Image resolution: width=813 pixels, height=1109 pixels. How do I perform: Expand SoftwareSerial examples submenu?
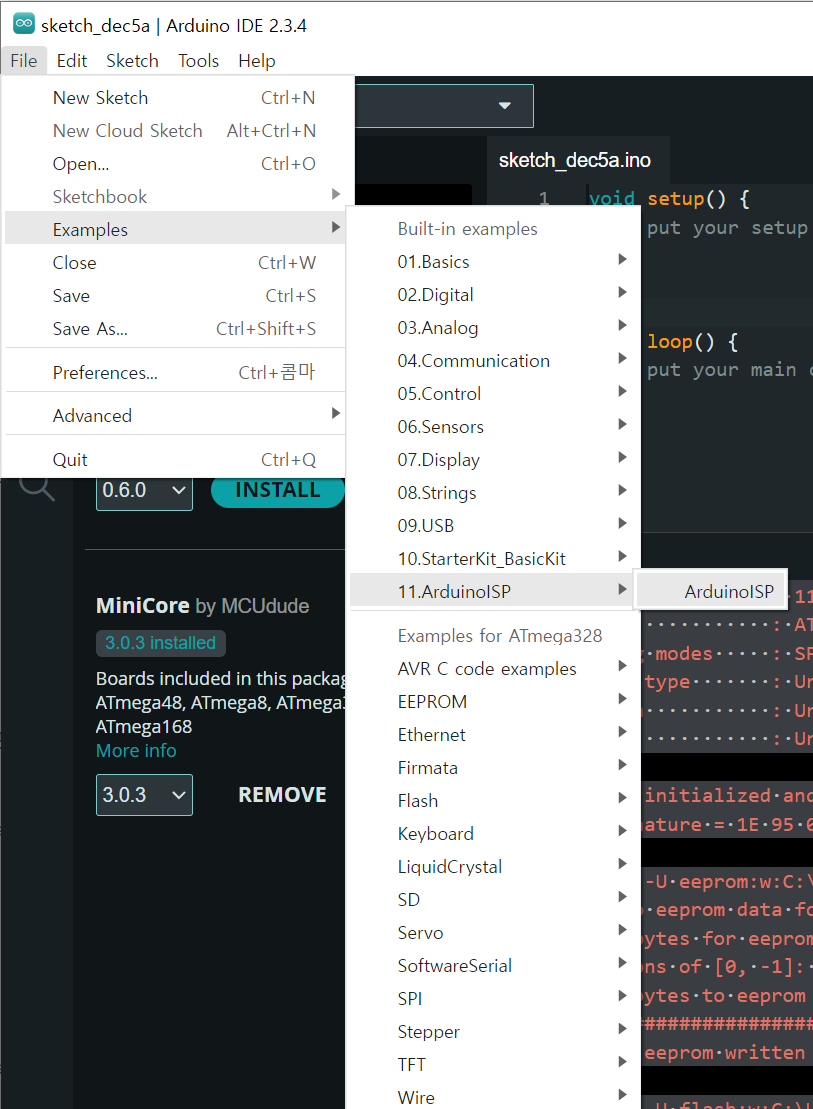(495, 965)
